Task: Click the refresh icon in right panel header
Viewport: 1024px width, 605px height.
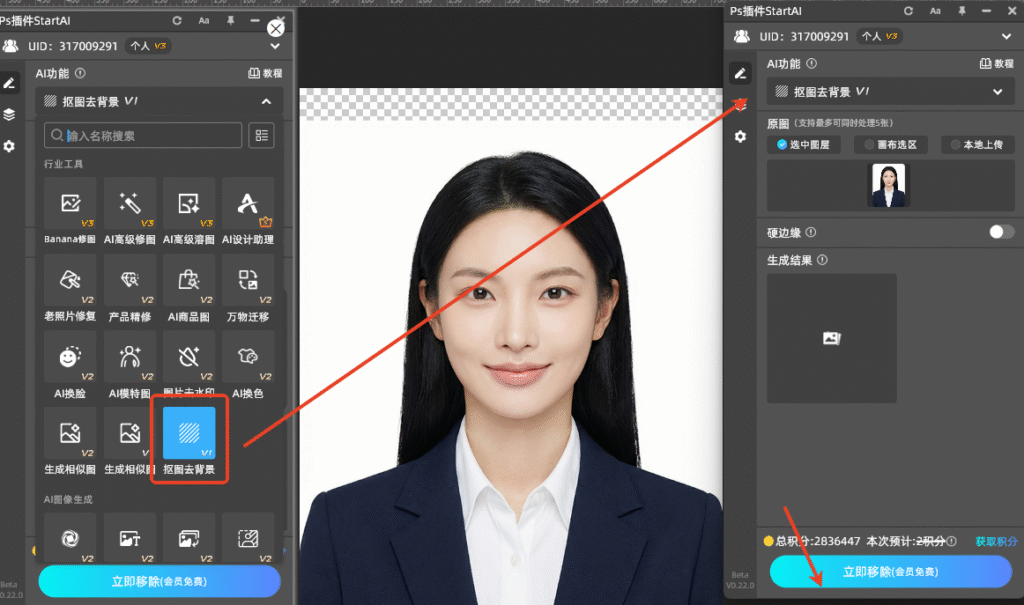Action: (x=908, y=11)
